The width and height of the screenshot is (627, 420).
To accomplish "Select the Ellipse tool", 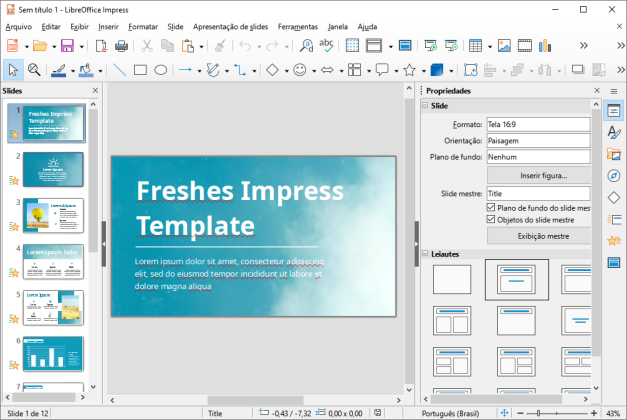I will click(x=160, y=70).
